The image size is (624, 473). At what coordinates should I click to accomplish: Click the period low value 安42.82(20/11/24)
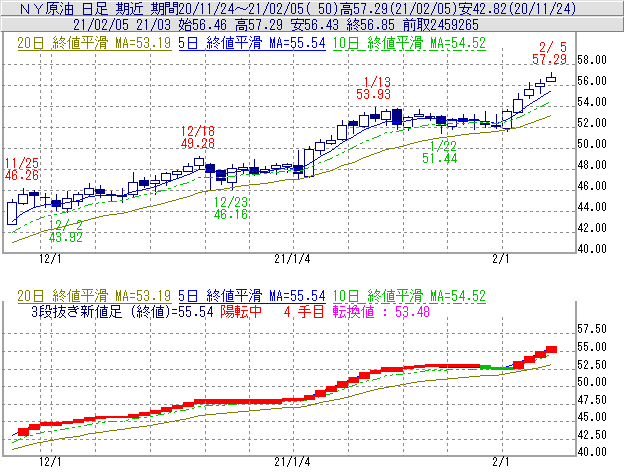517,9
